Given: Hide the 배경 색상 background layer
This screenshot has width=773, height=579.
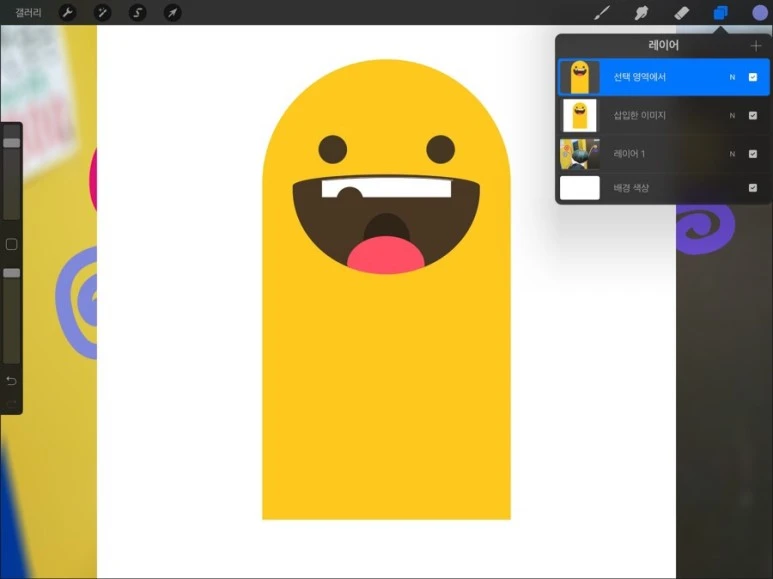Looking at the screenshot, I should [x=753, y=188].
